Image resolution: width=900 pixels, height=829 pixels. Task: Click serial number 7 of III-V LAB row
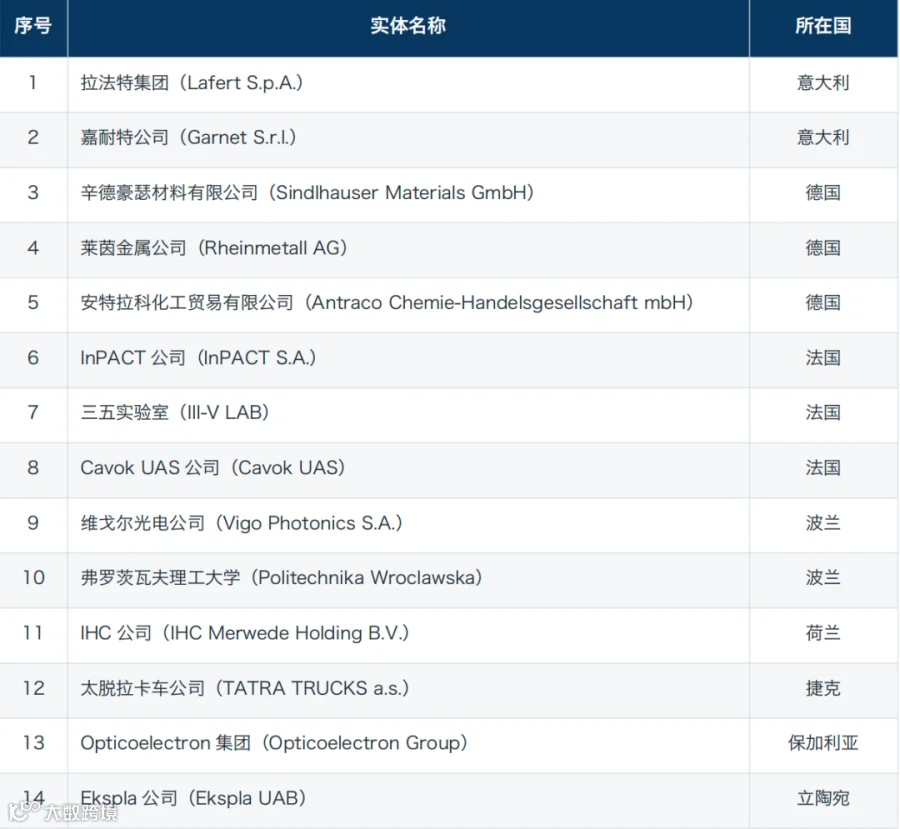[33, 413]
